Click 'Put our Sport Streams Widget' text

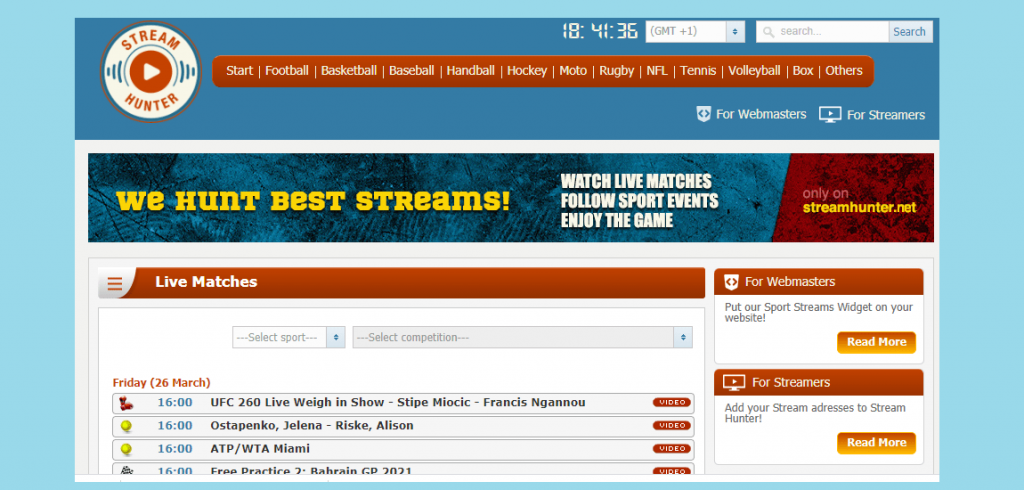pos(819,312)
